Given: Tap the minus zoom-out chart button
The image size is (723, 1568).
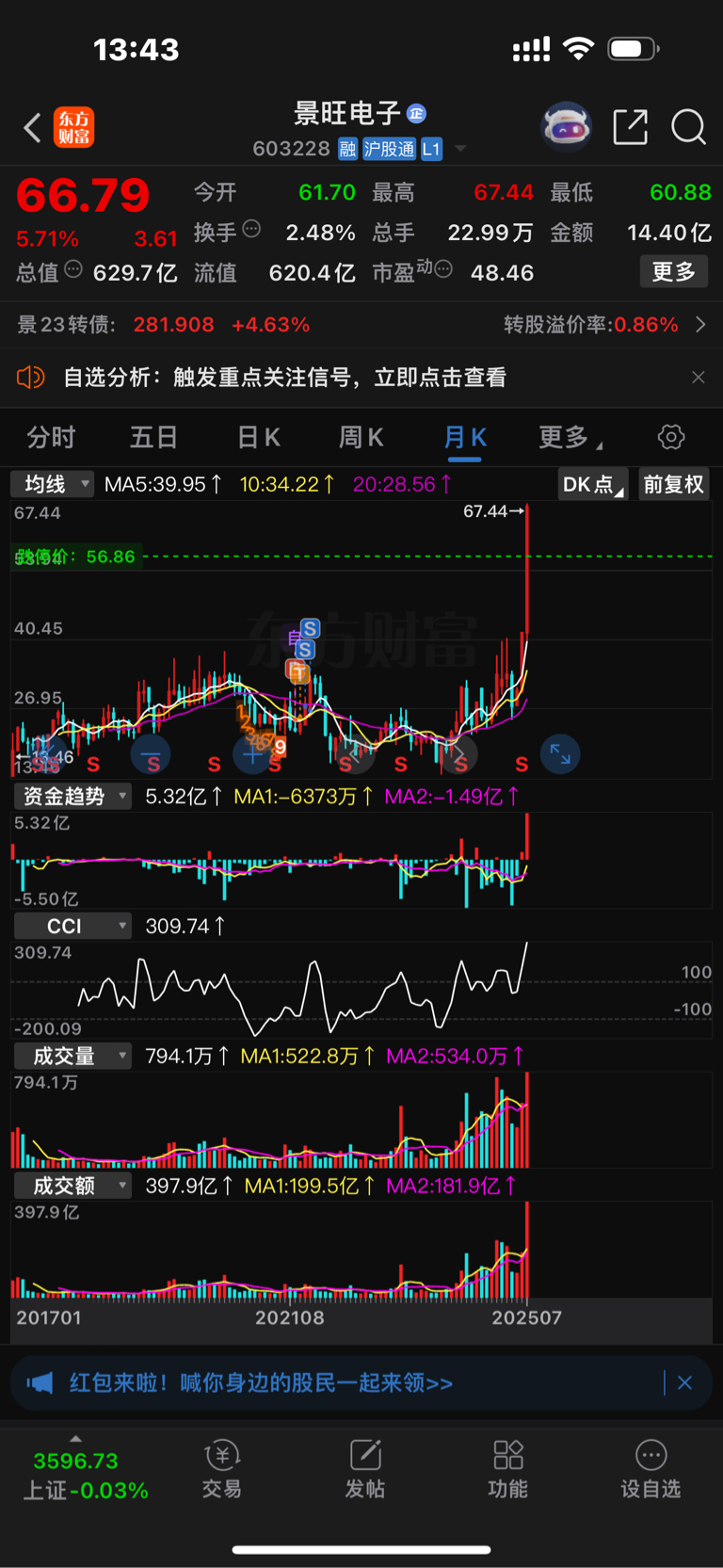Looking at the screenshot, I should tap(151, 754).
